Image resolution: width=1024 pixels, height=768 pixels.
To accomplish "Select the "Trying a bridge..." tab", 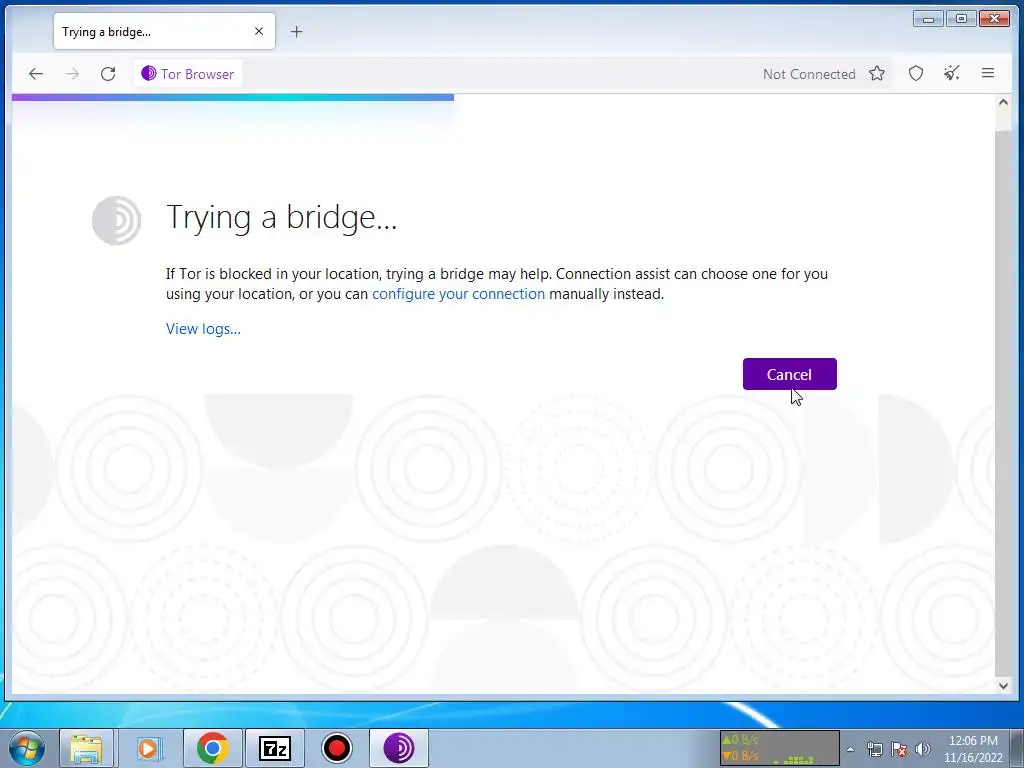I will click(165, 31).
